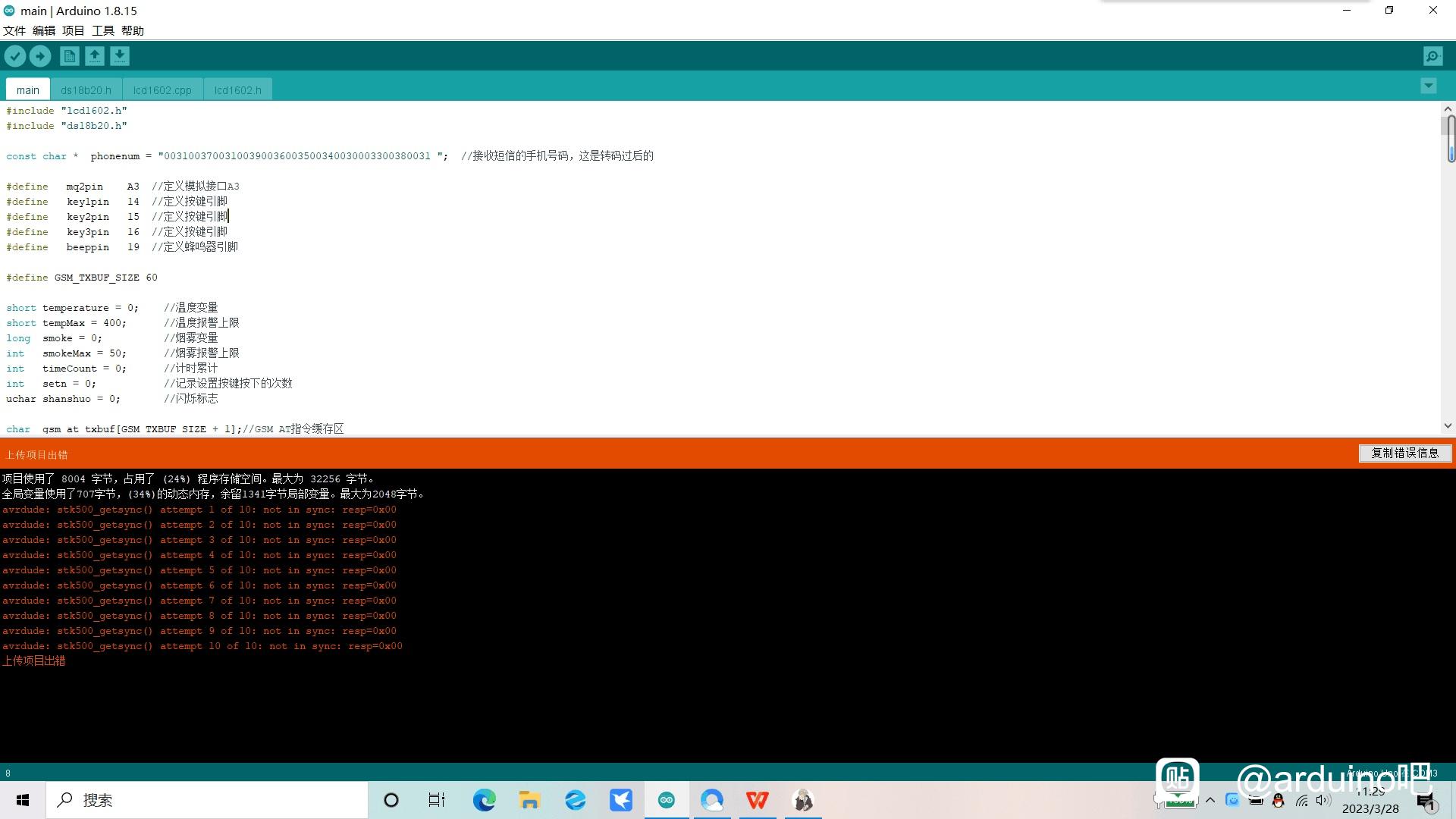This screenshot has height=819, width=1456.
Task: Place cursor on 'key1pin 14' define line
Action: point(117,202)
